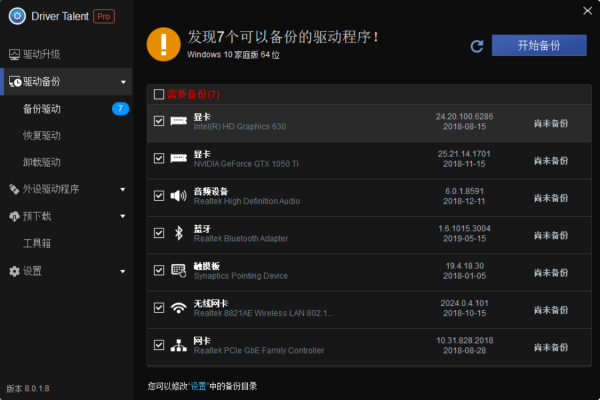
Task: Click the Pro badge next to Driver Talent
Action: click(x=104, y=16)
